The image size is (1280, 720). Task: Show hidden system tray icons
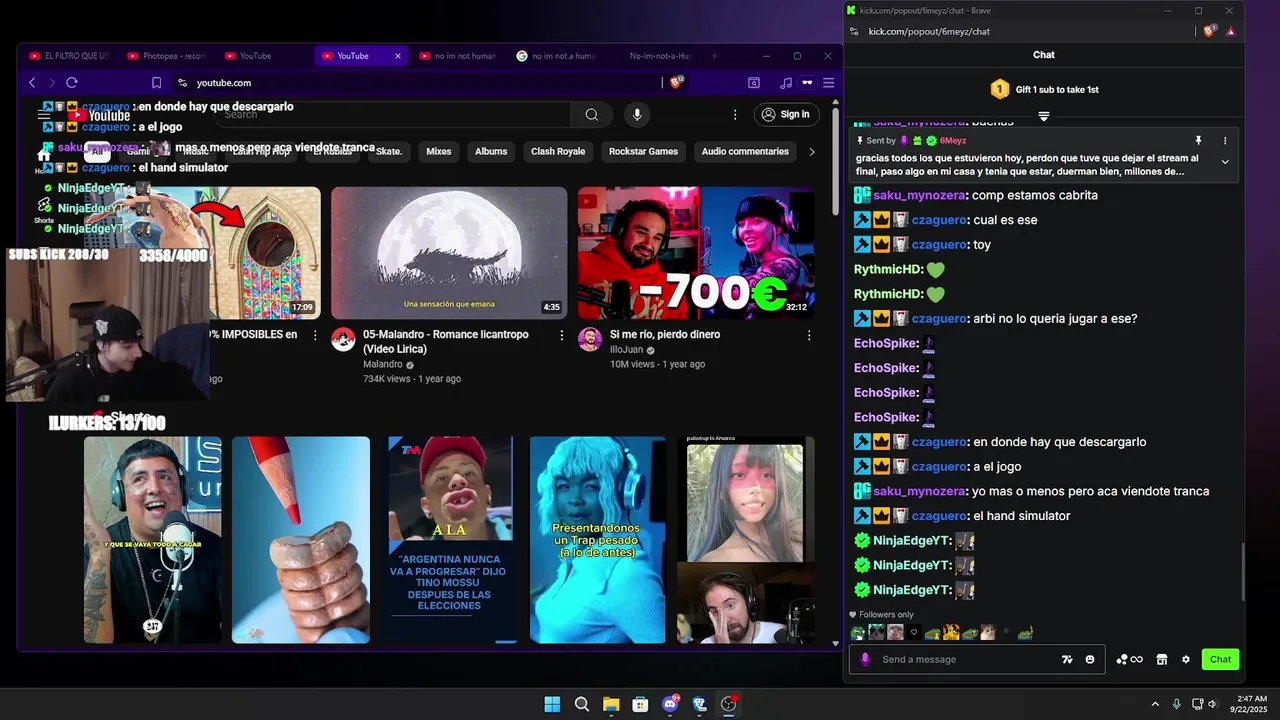click(1155, 704)
